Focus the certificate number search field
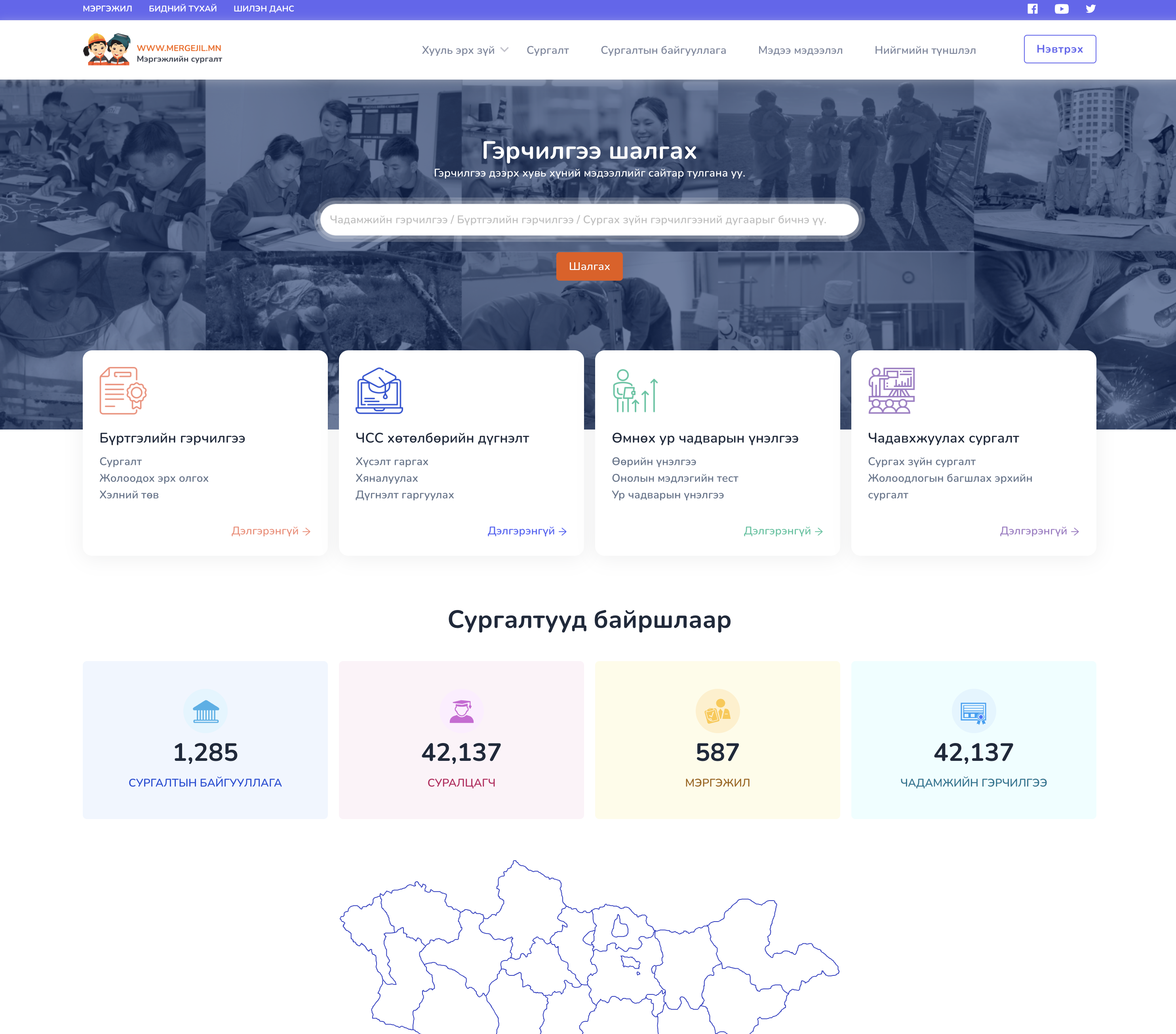This screenshot has height=1034, width=1176. tap(589, 220)
